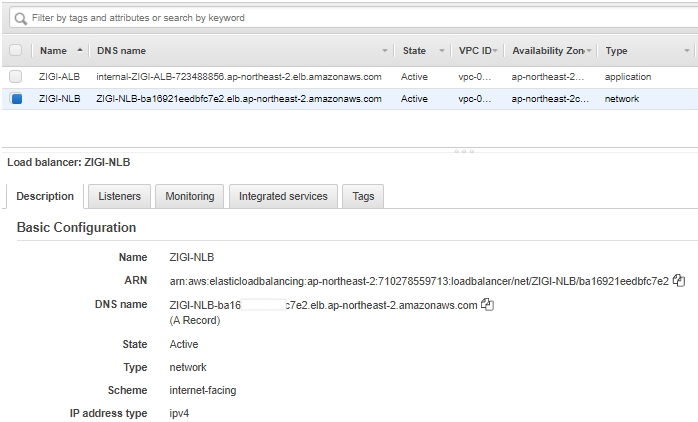This screenshot has width=698, height=422.
Task: Open the VPC ID column dropdown arrow
Action: tap(495, 51)
